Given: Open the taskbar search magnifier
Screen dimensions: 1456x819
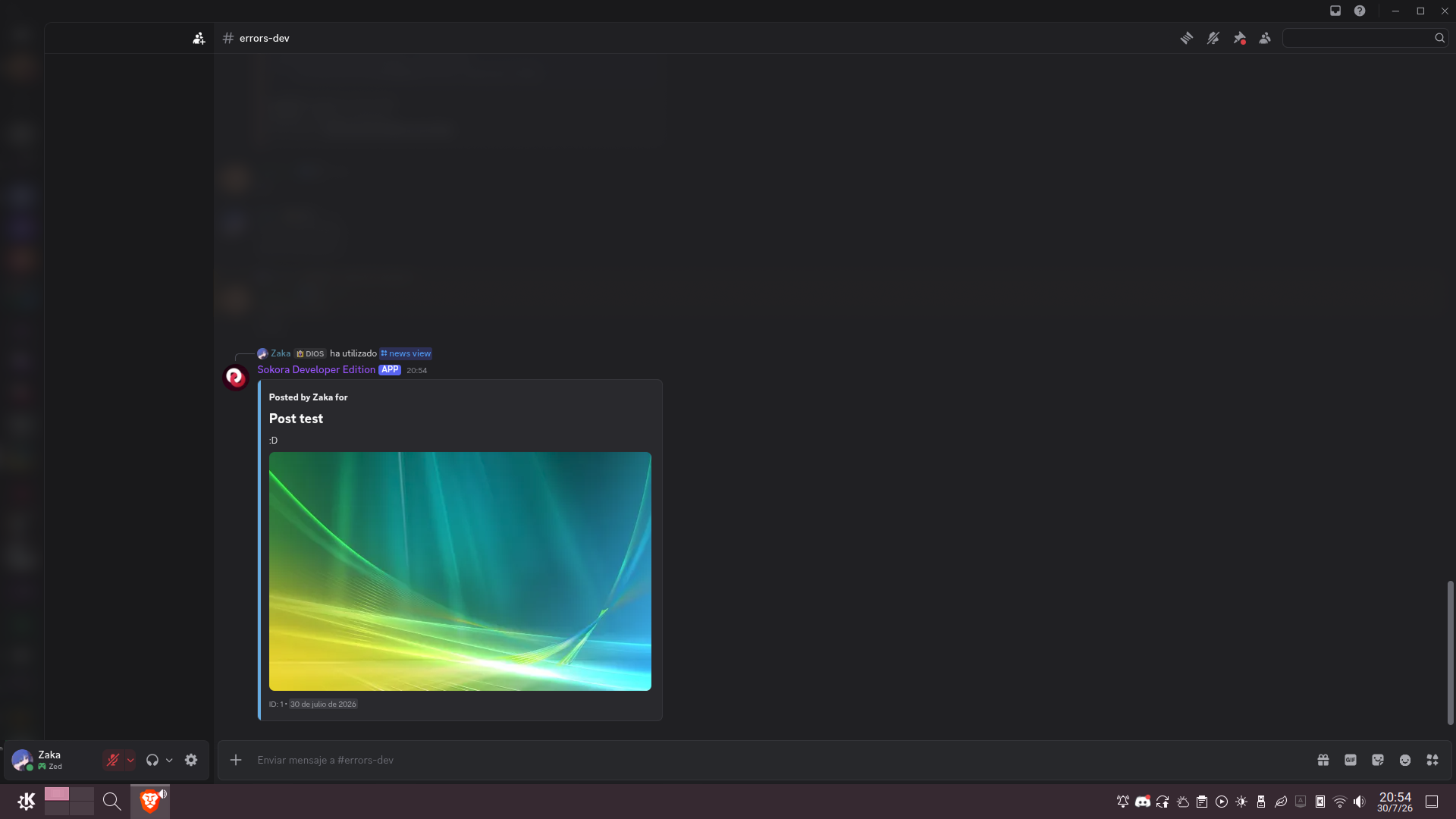Looking at the screenshot, I should [111, 802].
